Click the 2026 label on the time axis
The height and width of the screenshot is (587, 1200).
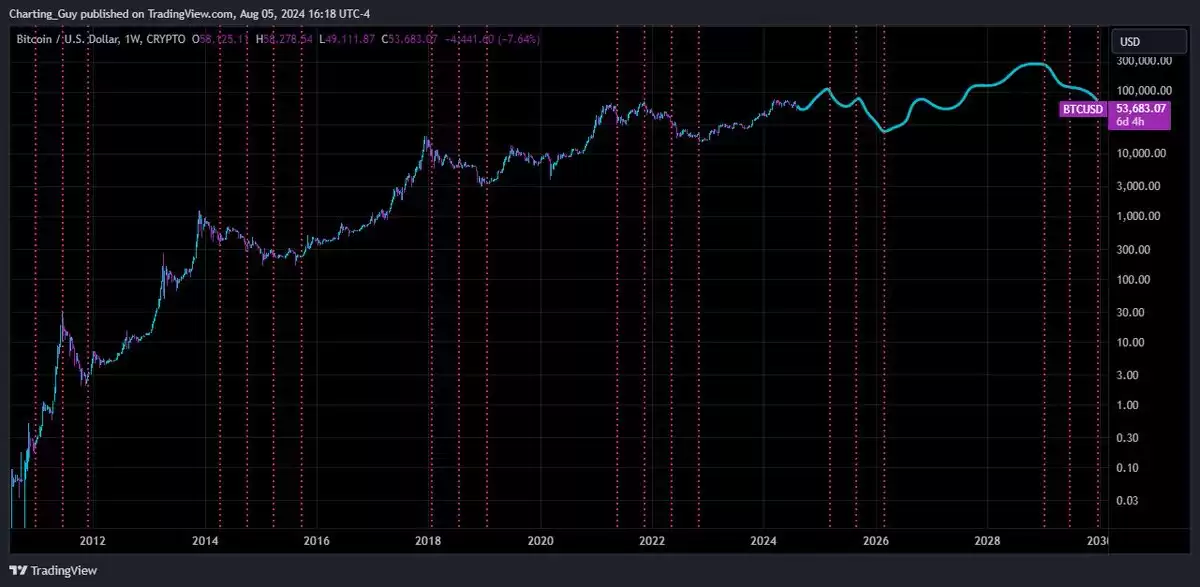coord(876,541)
